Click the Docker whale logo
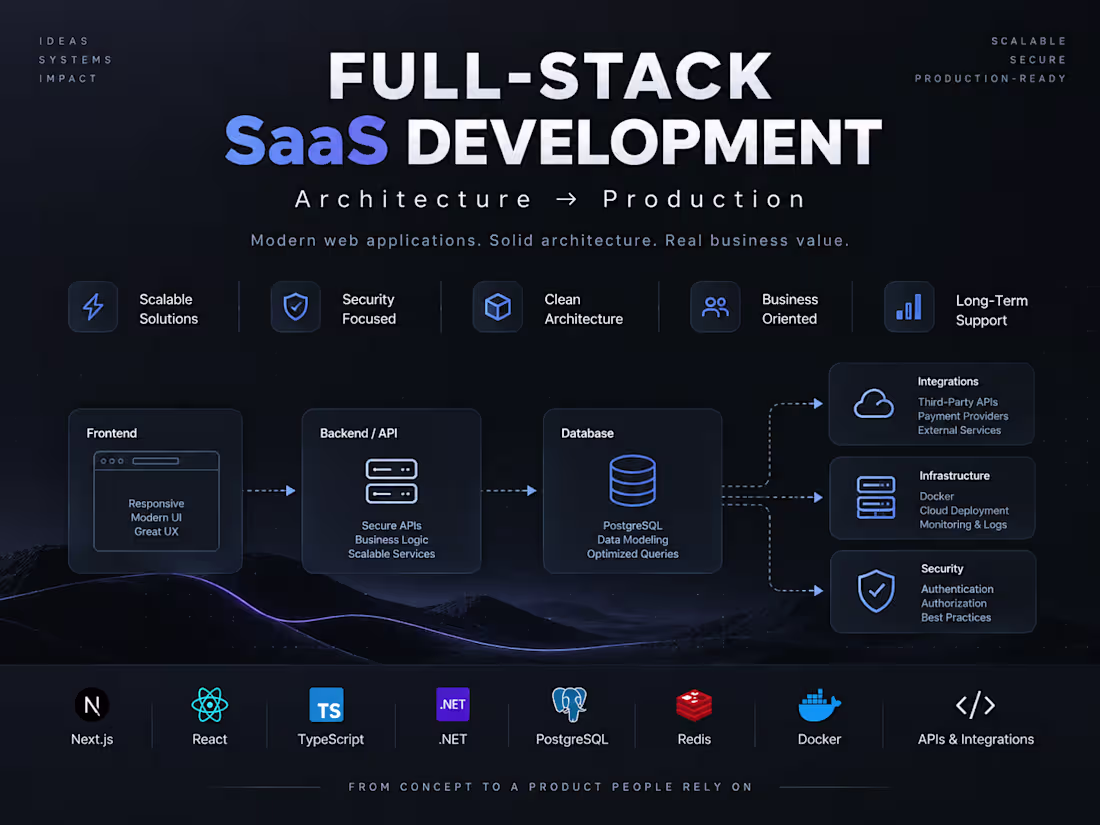The height and width of the screenshot is (825, 1100). click(x=819, y=705)
